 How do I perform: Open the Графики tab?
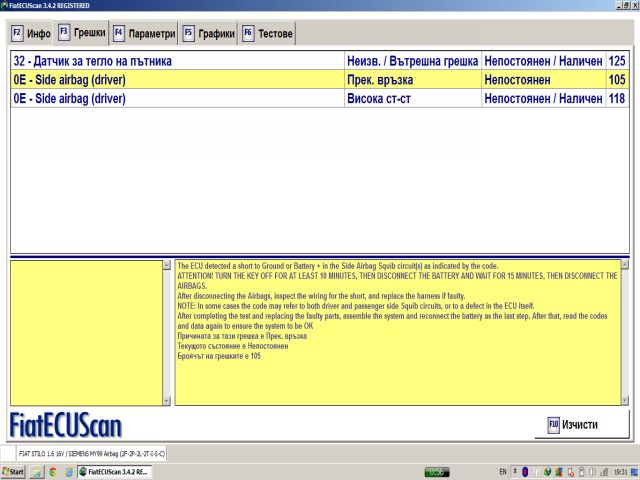(208, 34)
